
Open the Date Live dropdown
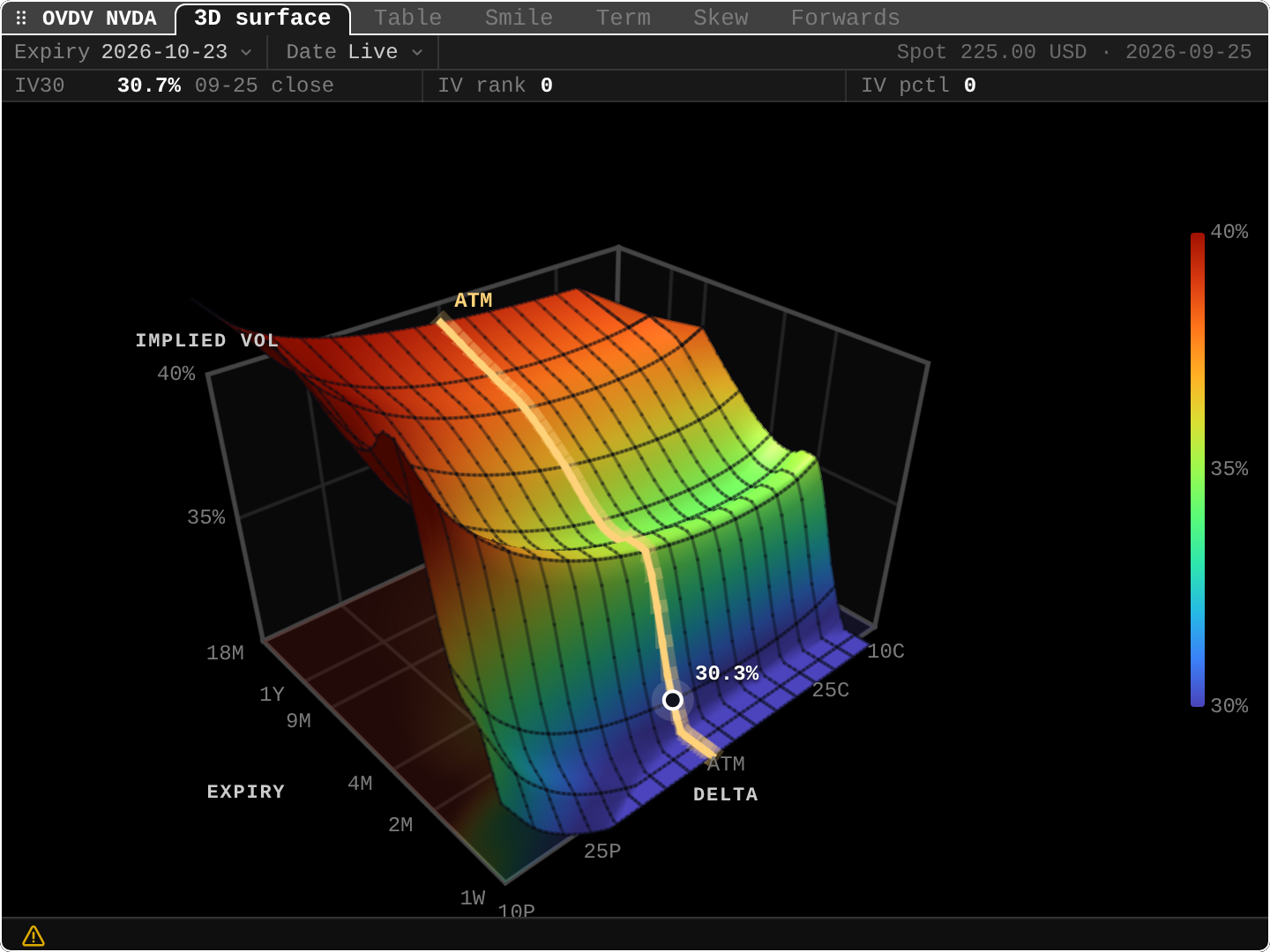coord(355,52)
